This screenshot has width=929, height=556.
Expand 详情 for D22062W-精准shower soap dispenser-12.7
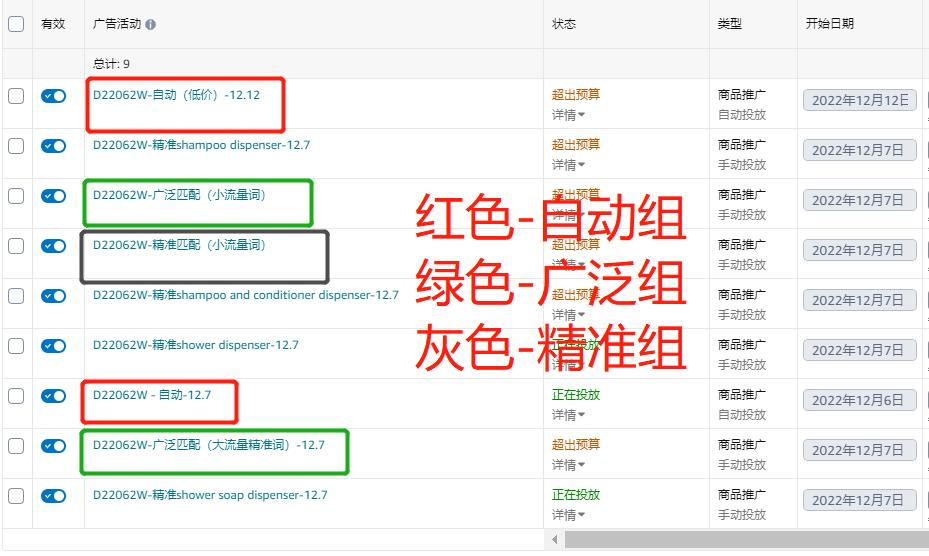click(569, 515)
